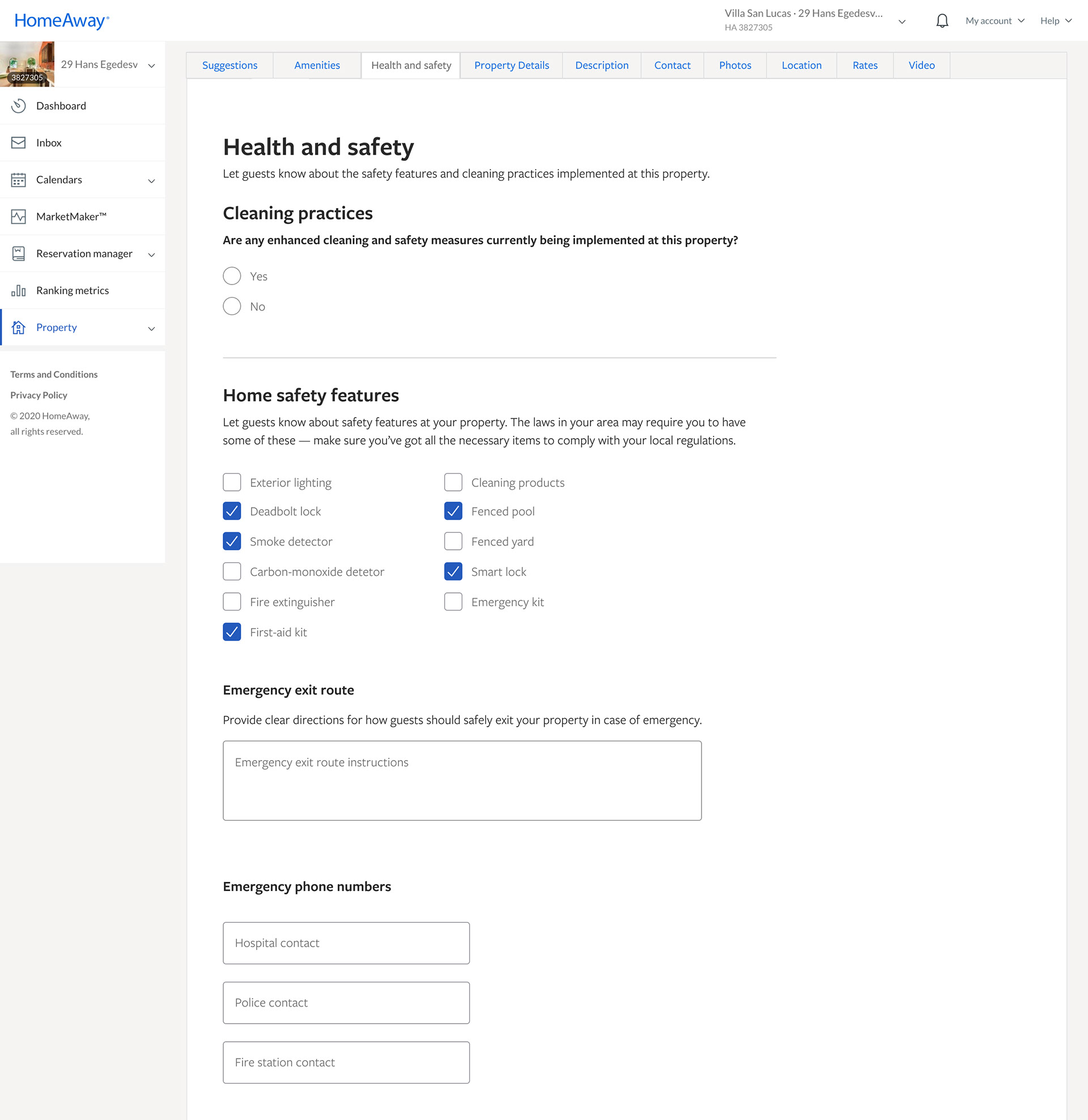Expand the Calendars sidebar chevron
This screenshot has width=1088, height=1120.
[x=151, y=181]
